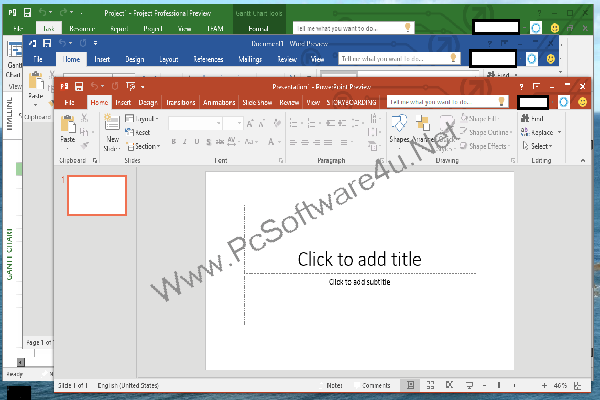Image resolution: width=600 pixels, height=400 pixels.
Task: Open the Resource tab in Project
Action: click(x=82, y=28)
